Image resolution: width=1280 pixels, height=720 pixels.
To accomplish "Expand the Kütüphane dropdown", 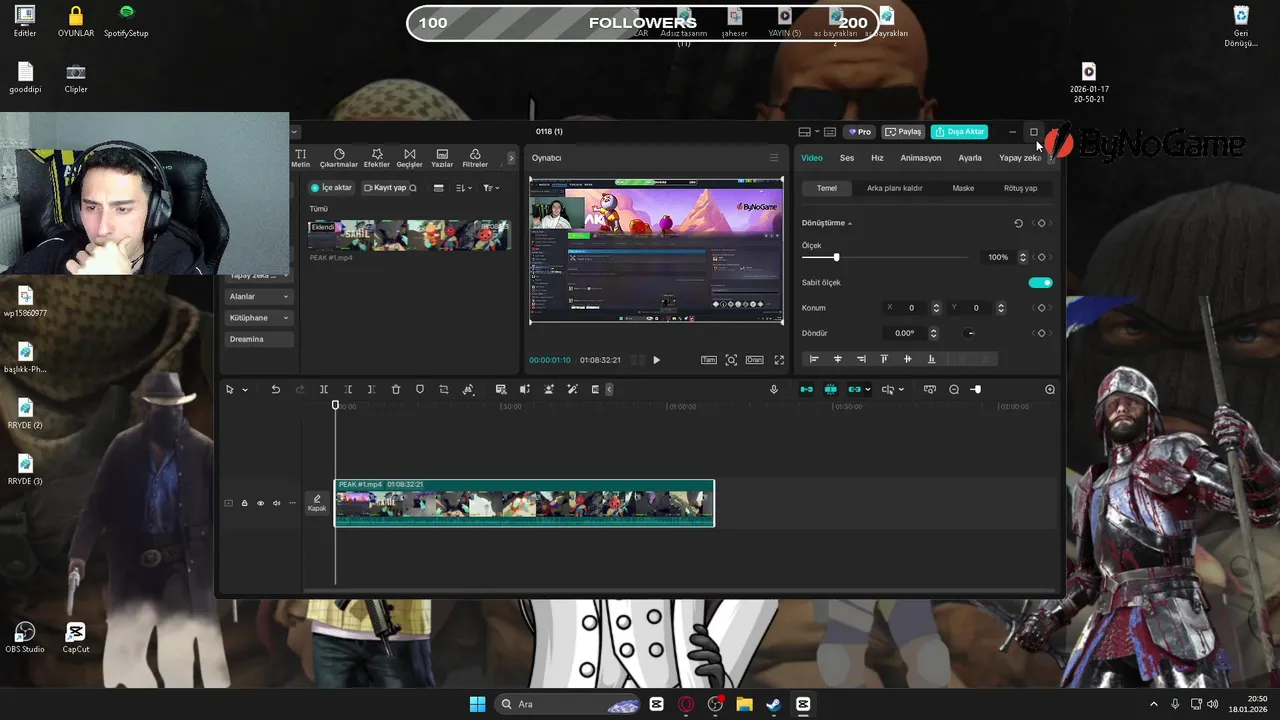I will (x=260, y=318).
